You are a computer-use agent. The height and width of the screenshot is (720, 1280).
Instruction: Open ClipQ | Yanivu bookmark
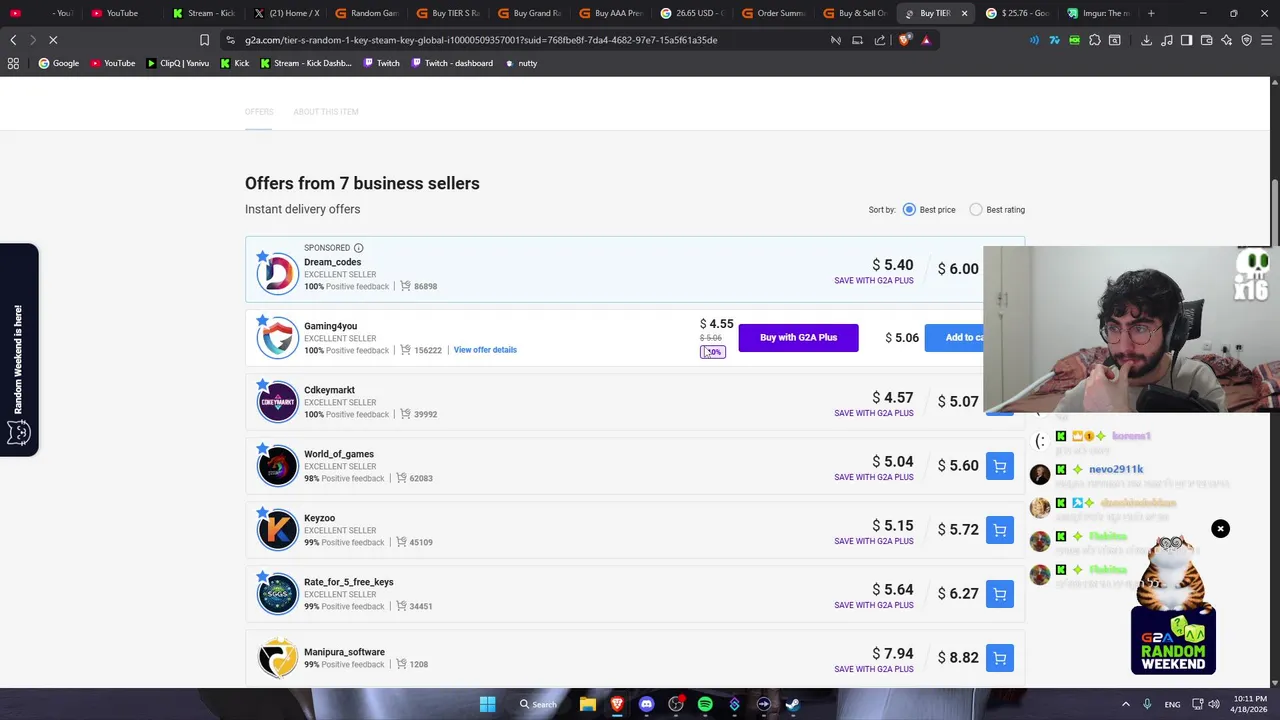[x=178, y=63]
